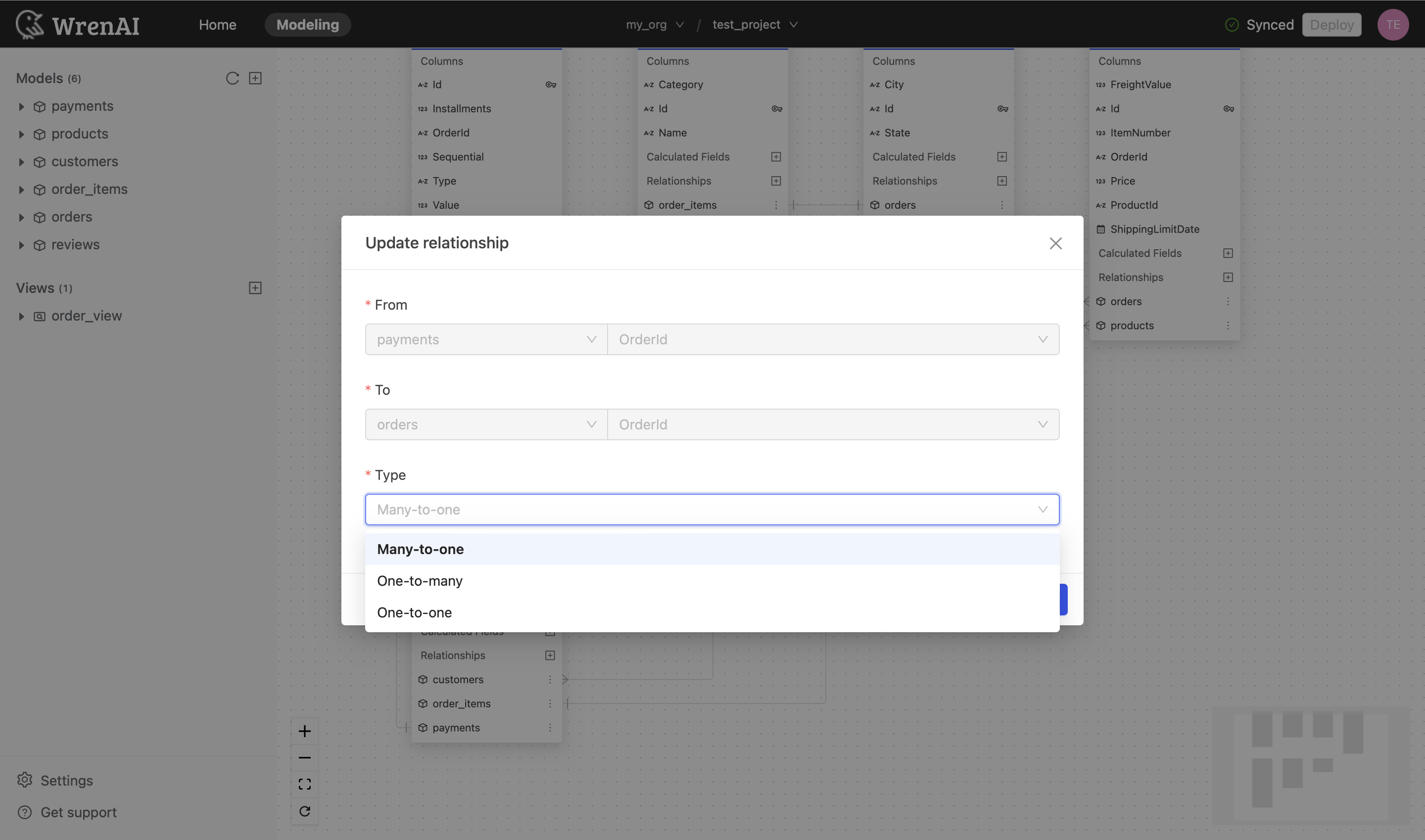Click the diagram minimap
1425x840 pixels.
pyautogui.click(x=1311, y=765)
